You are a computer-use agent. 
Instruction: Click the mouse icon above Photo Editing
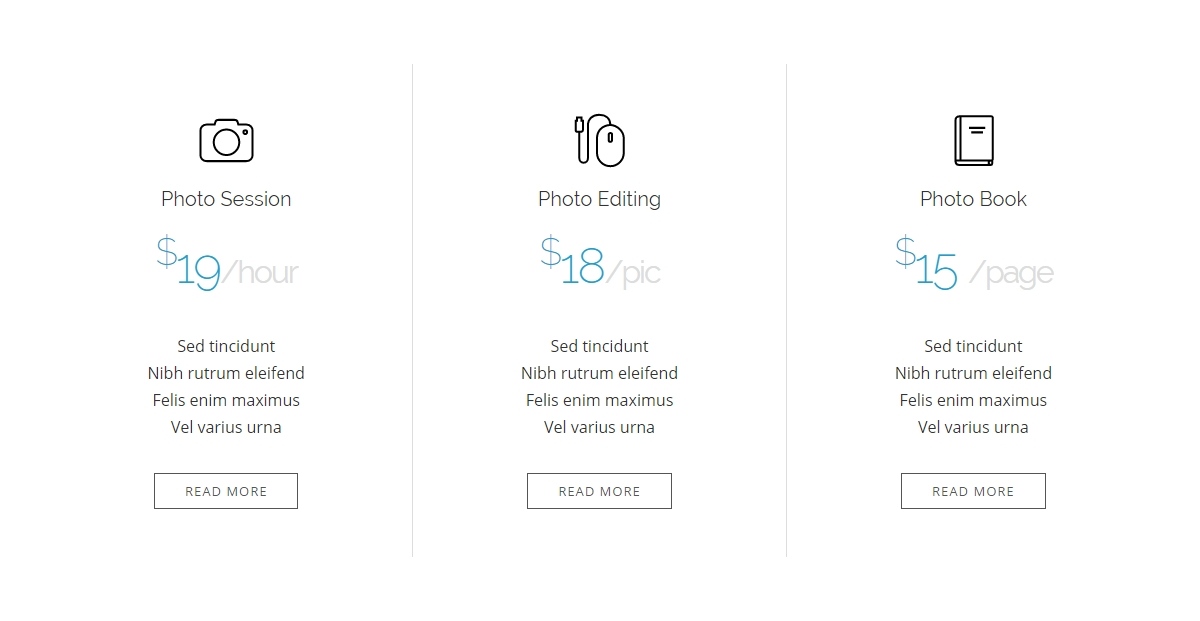coord(599,140)
